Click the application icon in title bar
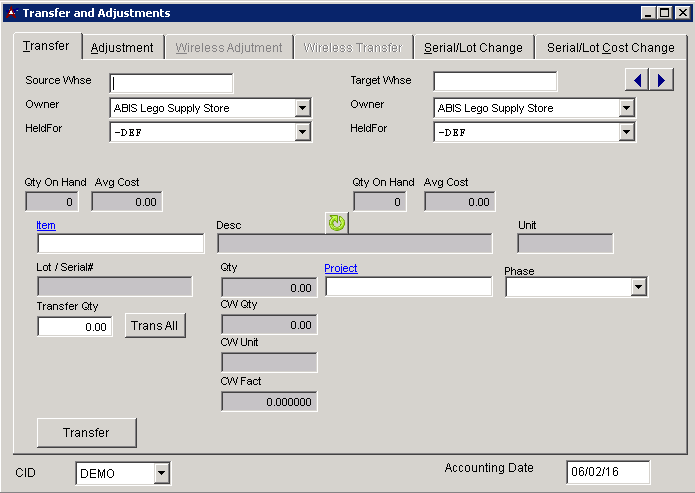The width and height of the screenshot is (695, 493). coord(11,13)
